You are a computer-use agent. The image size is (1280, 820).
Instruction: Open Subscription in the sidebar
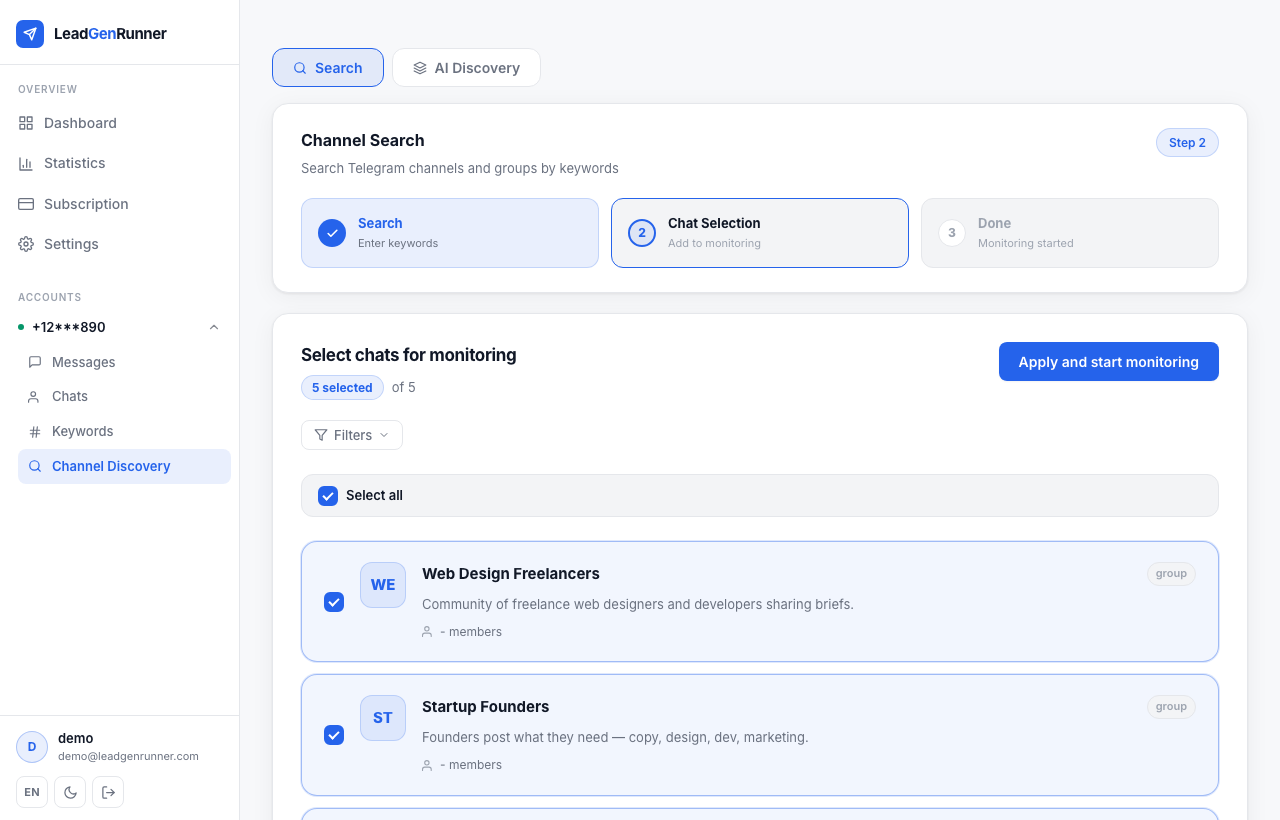pyautogui.click(x=120, y=204)
